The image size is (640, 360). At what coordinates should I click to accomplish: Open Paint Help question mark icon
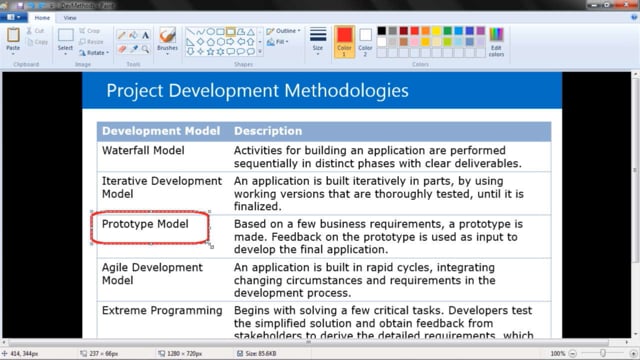point(634,18)
